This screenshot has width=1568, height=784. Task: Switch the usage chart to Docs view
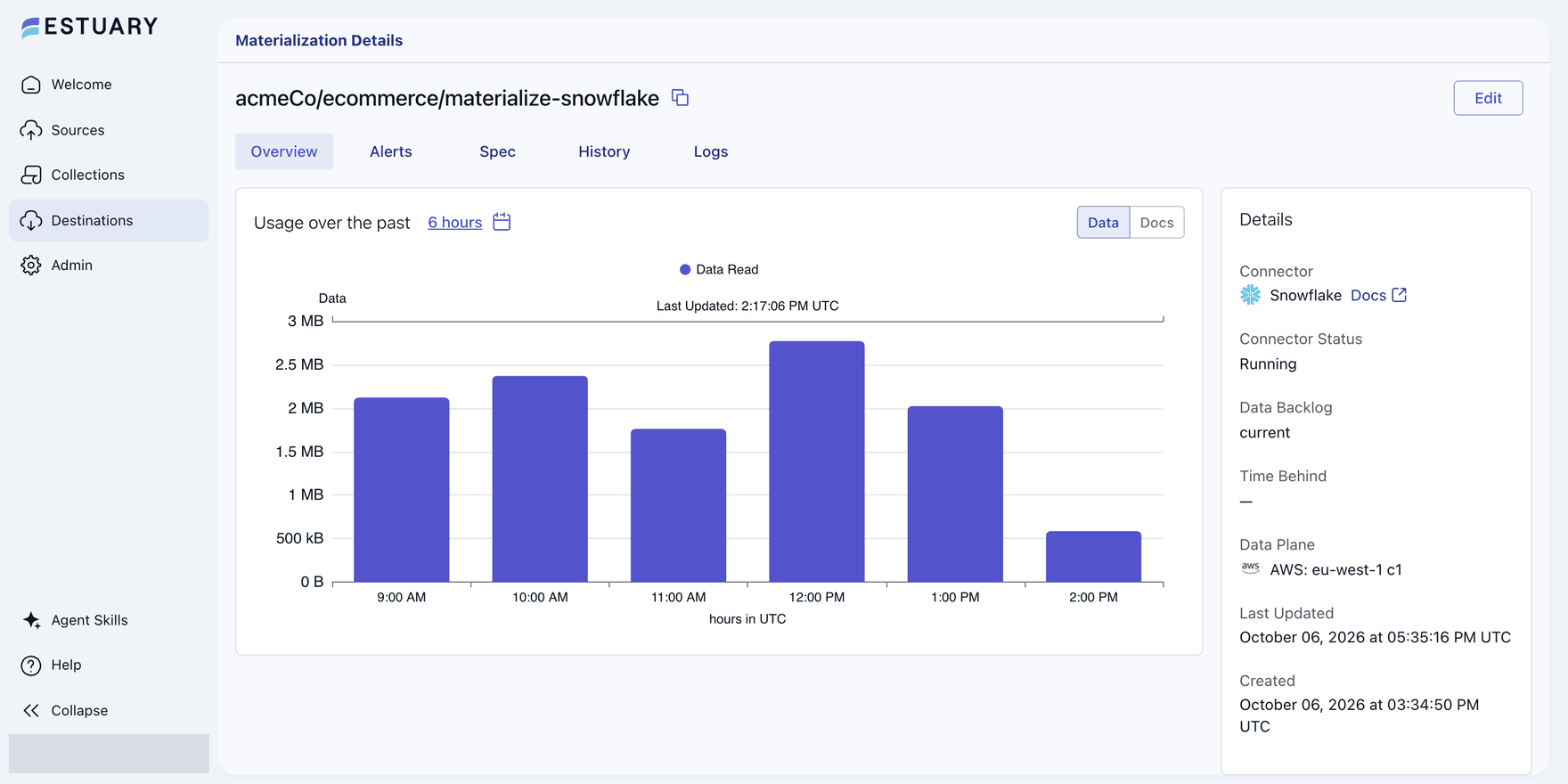[1156, 223]
